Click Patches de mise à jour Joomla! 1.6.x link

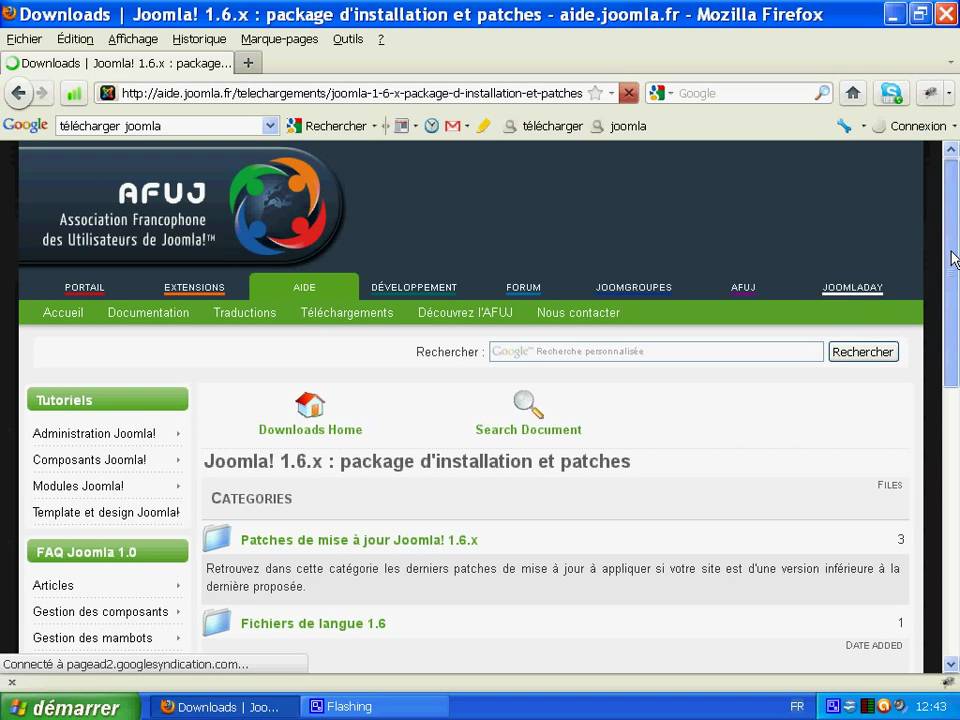point(359,540)
